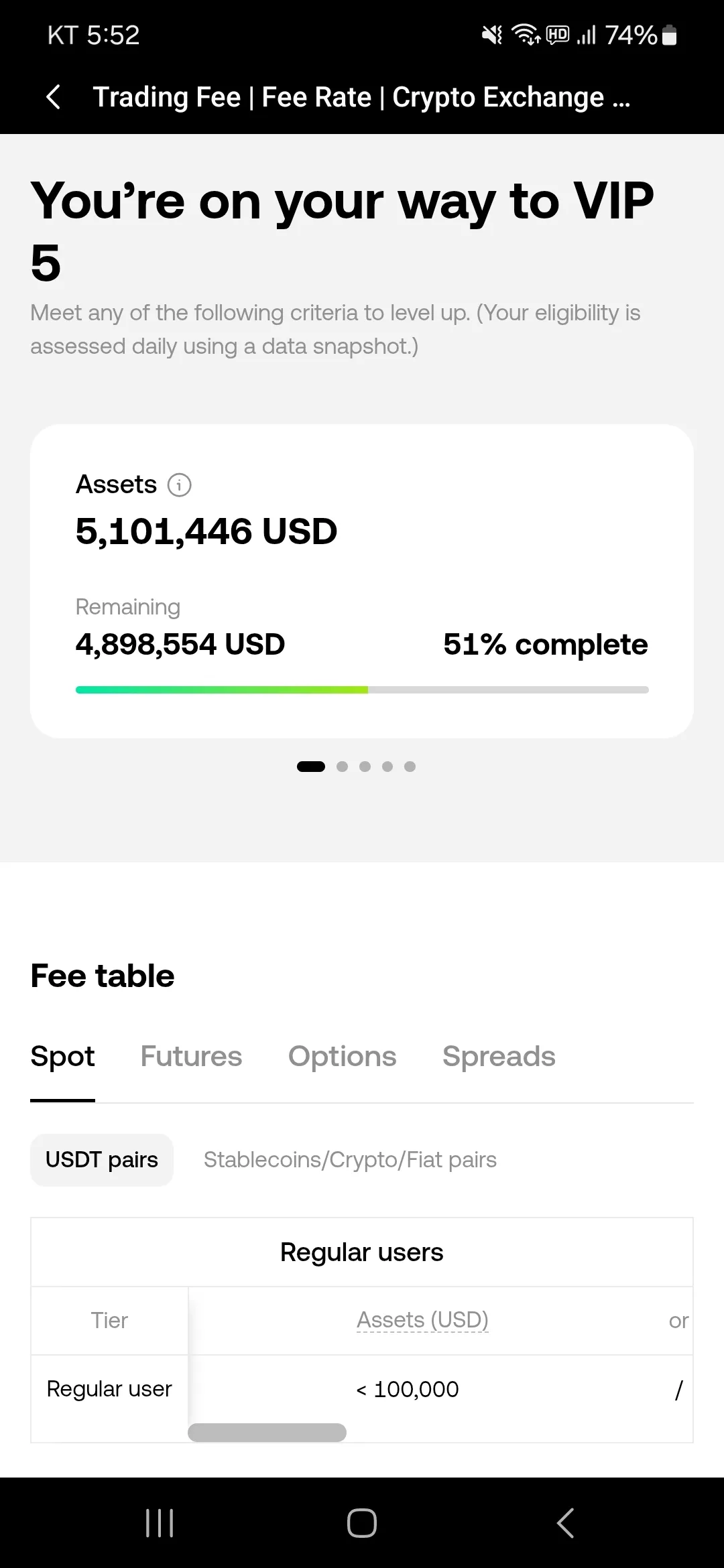Screen dimensions: 724x1568
Task: Go to the last carousel page dot
Action: (x=410, y=767)
